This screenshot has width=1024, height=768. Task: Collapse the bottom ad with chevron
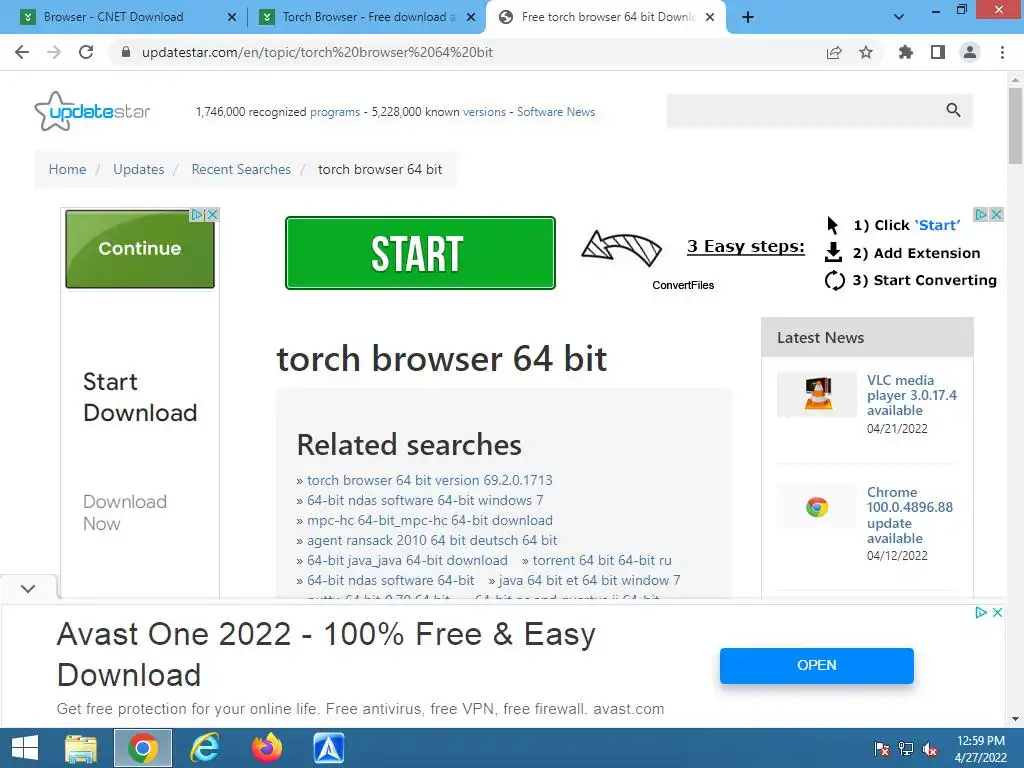pos(28,588)
